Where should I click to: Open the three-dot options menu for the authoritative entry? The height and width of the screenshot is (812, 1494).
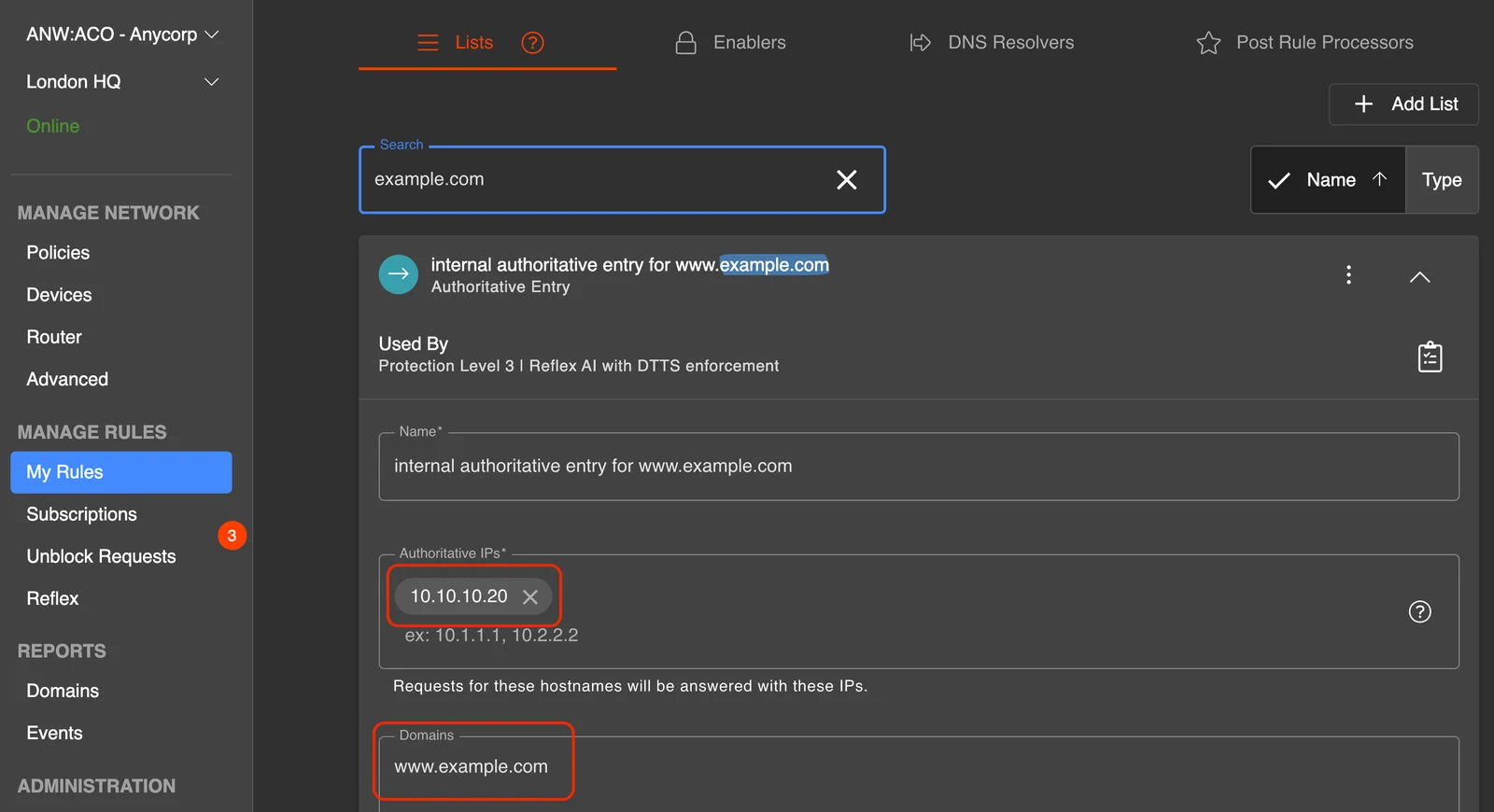coord(1348,274)
